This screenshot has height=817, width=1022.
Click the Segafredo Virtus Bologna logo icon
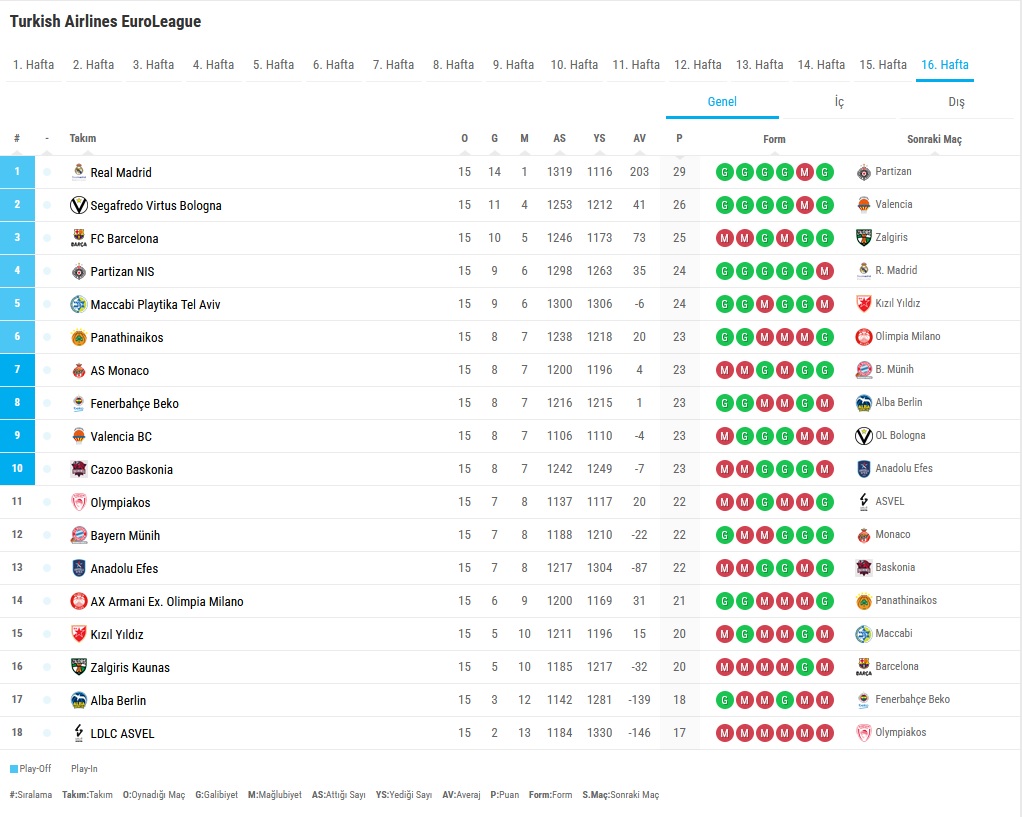[x=79, y=205]
